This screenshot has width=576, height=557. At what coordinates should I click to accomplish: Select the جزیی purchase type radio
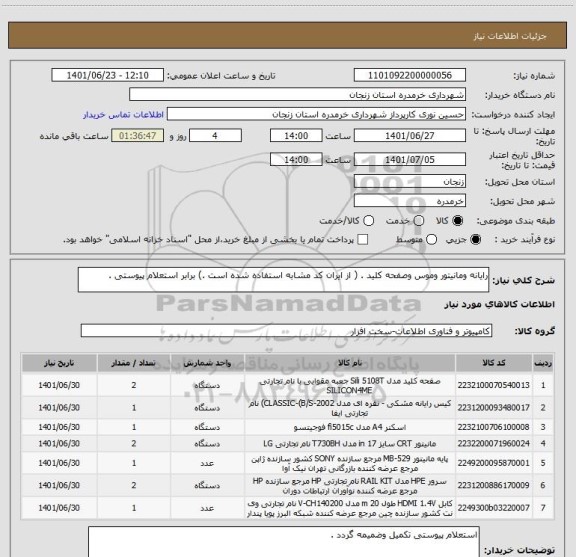point(476,240)
